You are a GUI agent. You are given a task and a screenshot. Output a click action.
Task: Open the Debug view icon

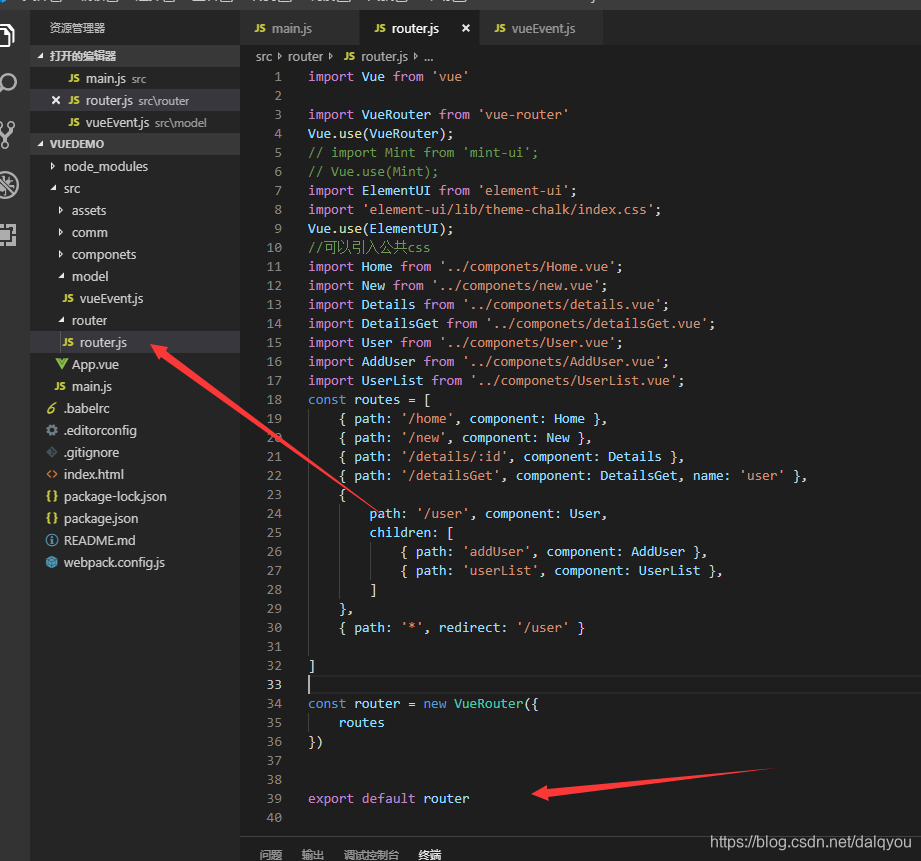pyautogui.click(x=8, y=185)
